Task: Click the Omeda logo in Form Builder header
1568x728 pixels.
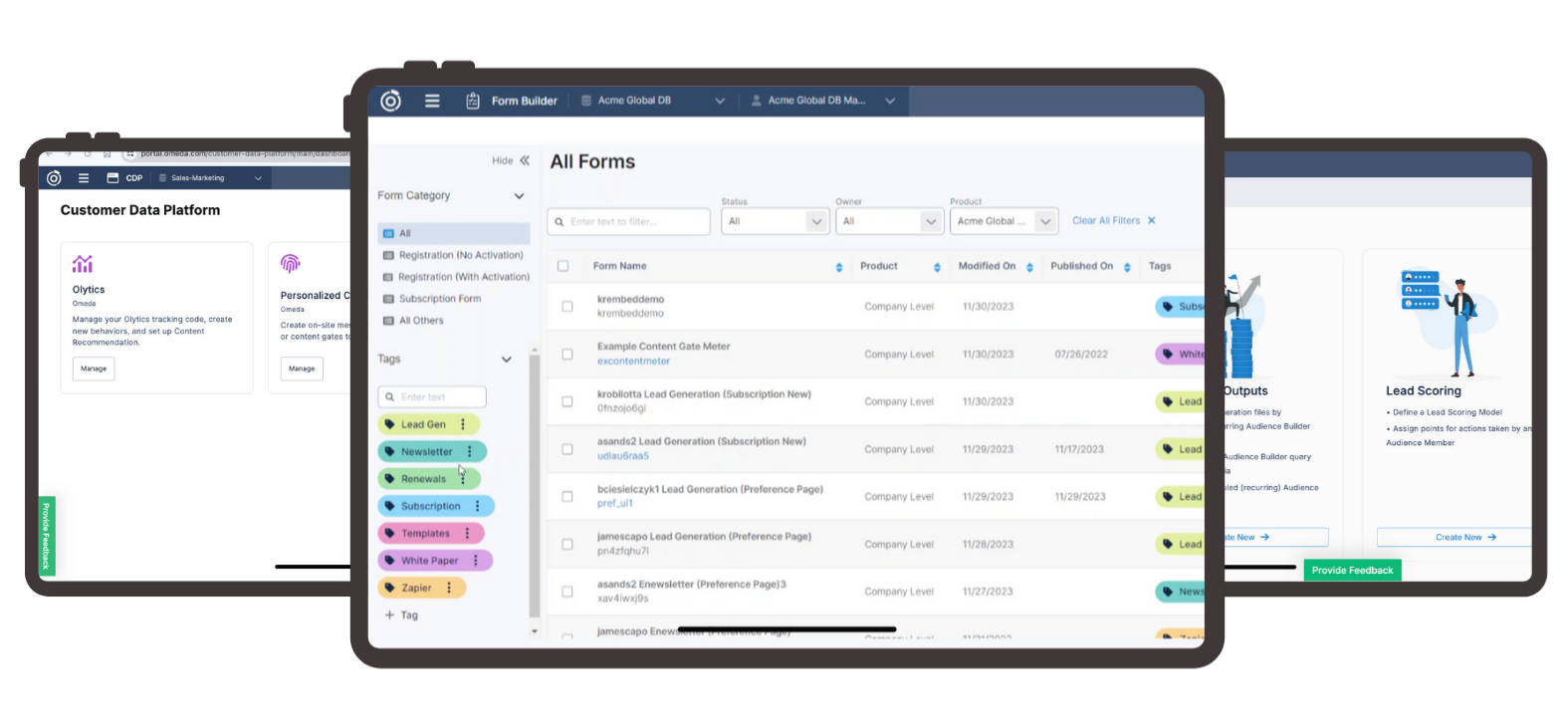Action: (x=391, y=101)
